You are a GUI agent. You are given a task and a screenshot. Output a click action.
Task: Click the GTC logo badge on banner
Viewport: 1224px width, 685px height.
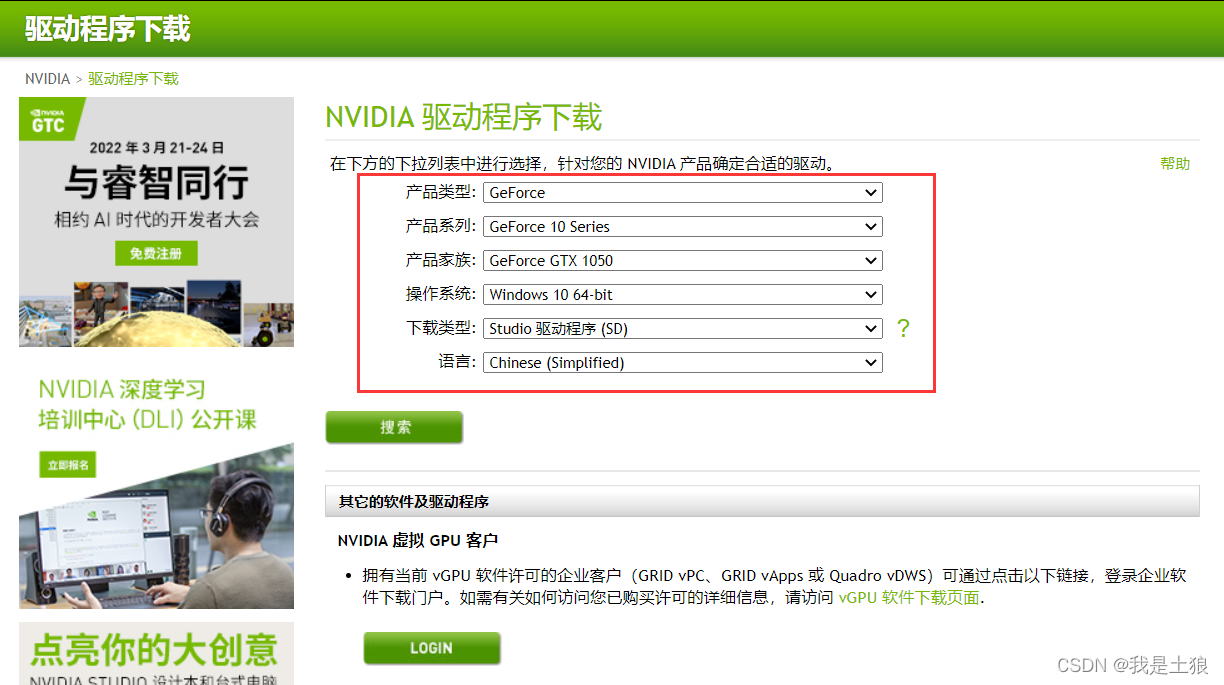click(x=48, y=119)
